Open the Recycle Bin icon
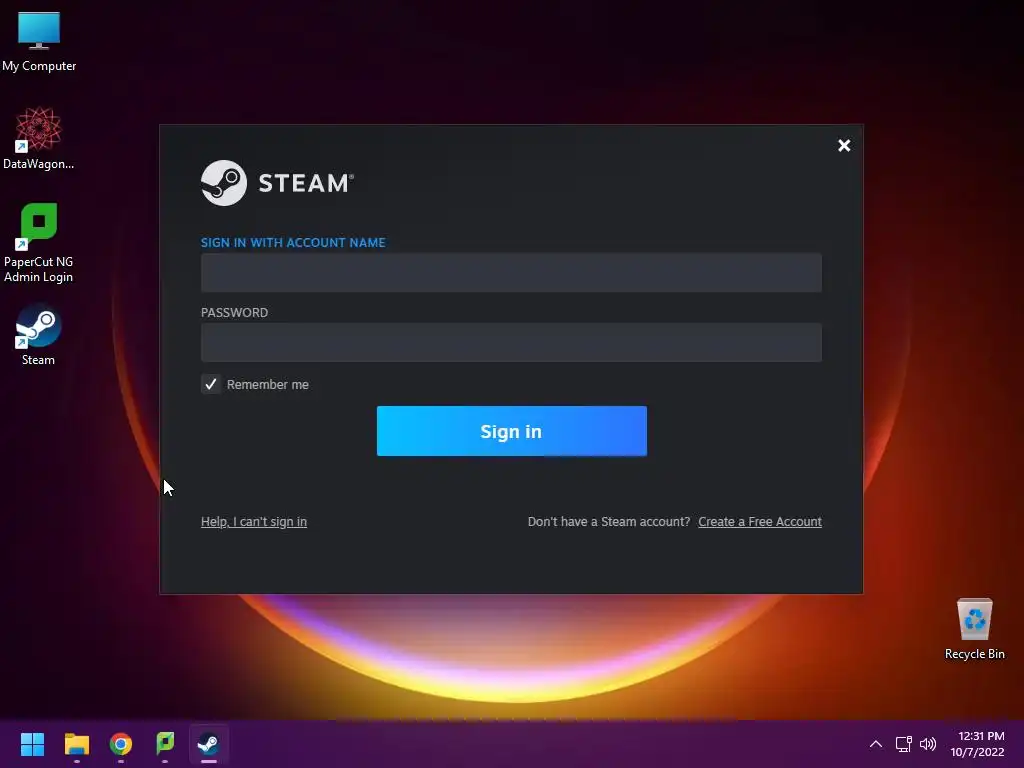This screenshot has height=768, width=1024. point(974,628)
